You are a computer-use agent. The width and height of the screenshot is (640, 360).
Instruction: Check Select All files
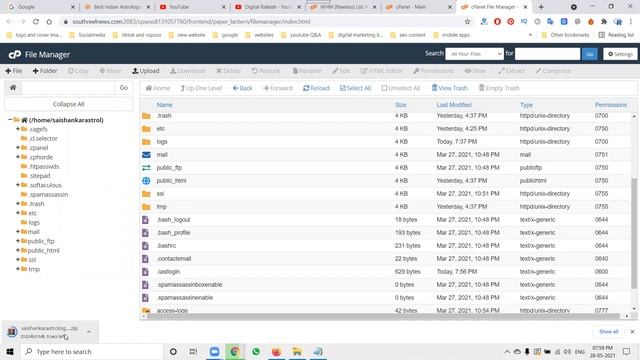pyautogui.click(x=355, y=88)
